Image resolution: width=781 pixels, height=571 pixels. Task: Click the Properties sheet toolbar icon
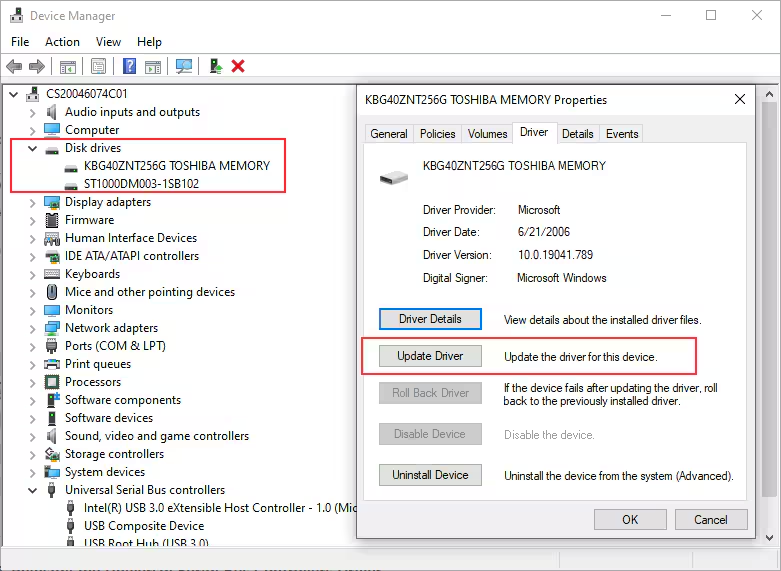(99, 66)
